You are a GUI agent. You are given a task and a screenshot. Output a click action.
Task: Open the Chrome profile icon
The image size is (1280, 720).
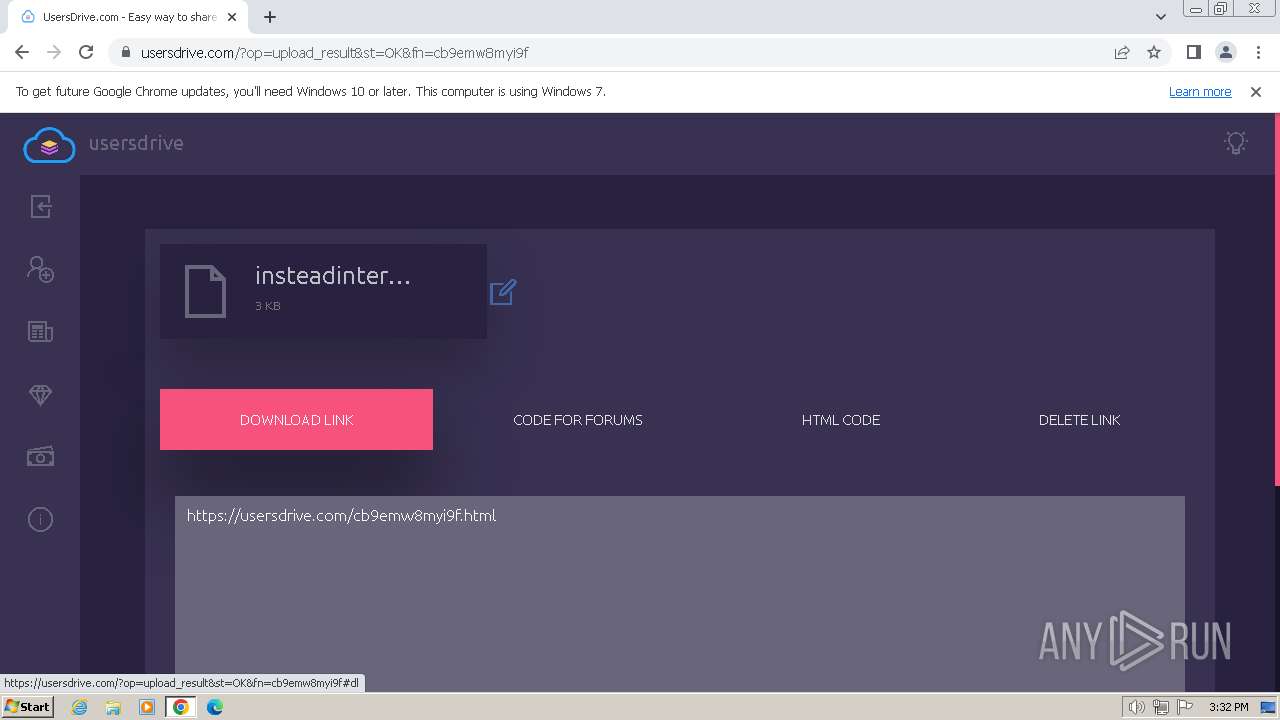(1225, 52)
